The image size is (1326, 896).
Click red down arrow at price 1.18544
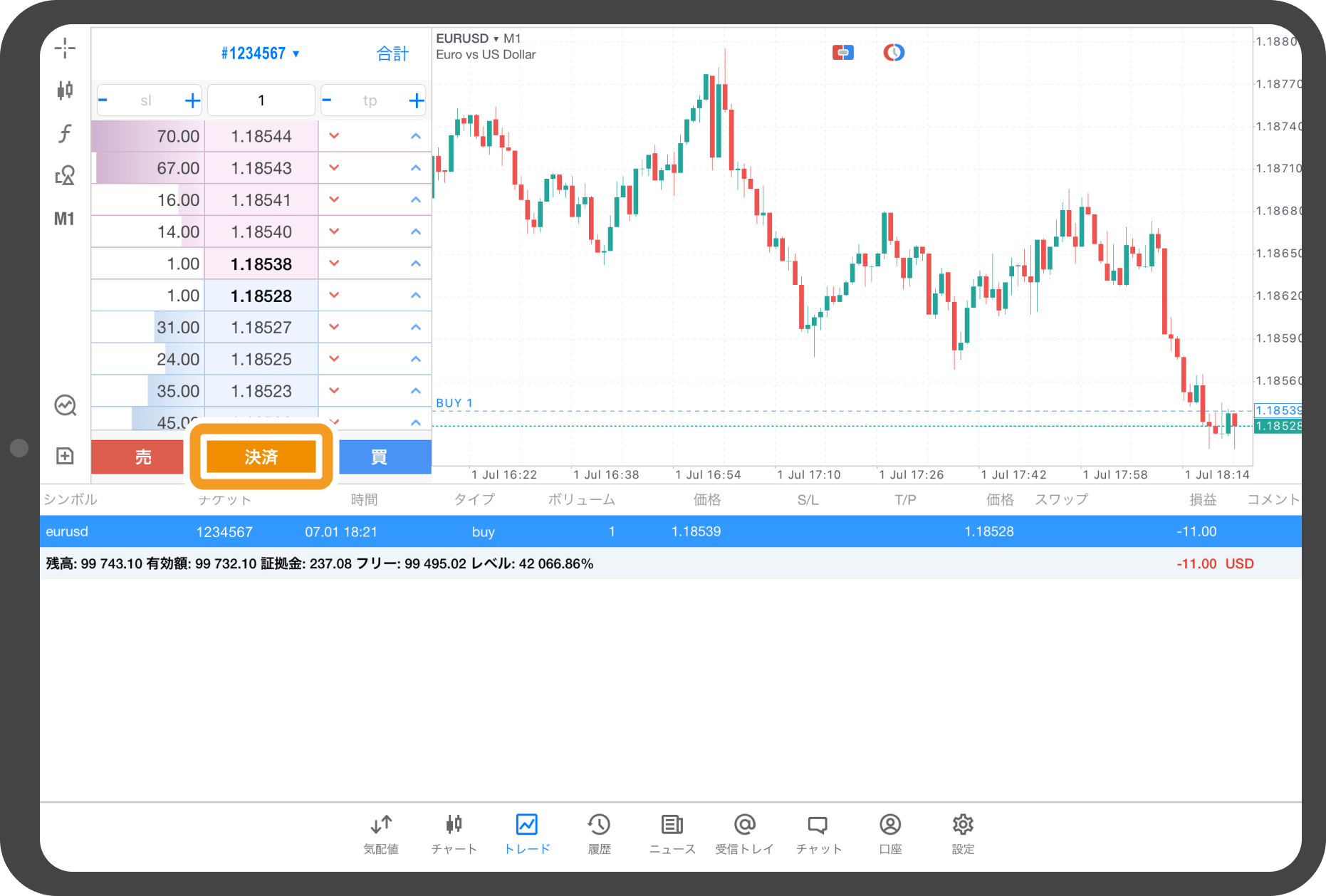334,136
